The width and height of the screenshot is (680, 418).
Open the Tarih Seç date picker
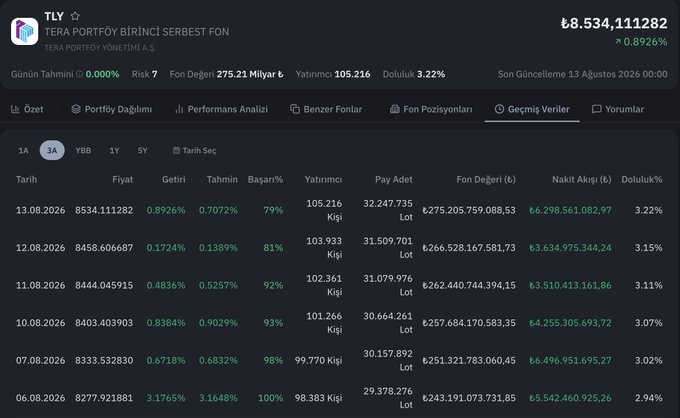[x=194, y=150]
